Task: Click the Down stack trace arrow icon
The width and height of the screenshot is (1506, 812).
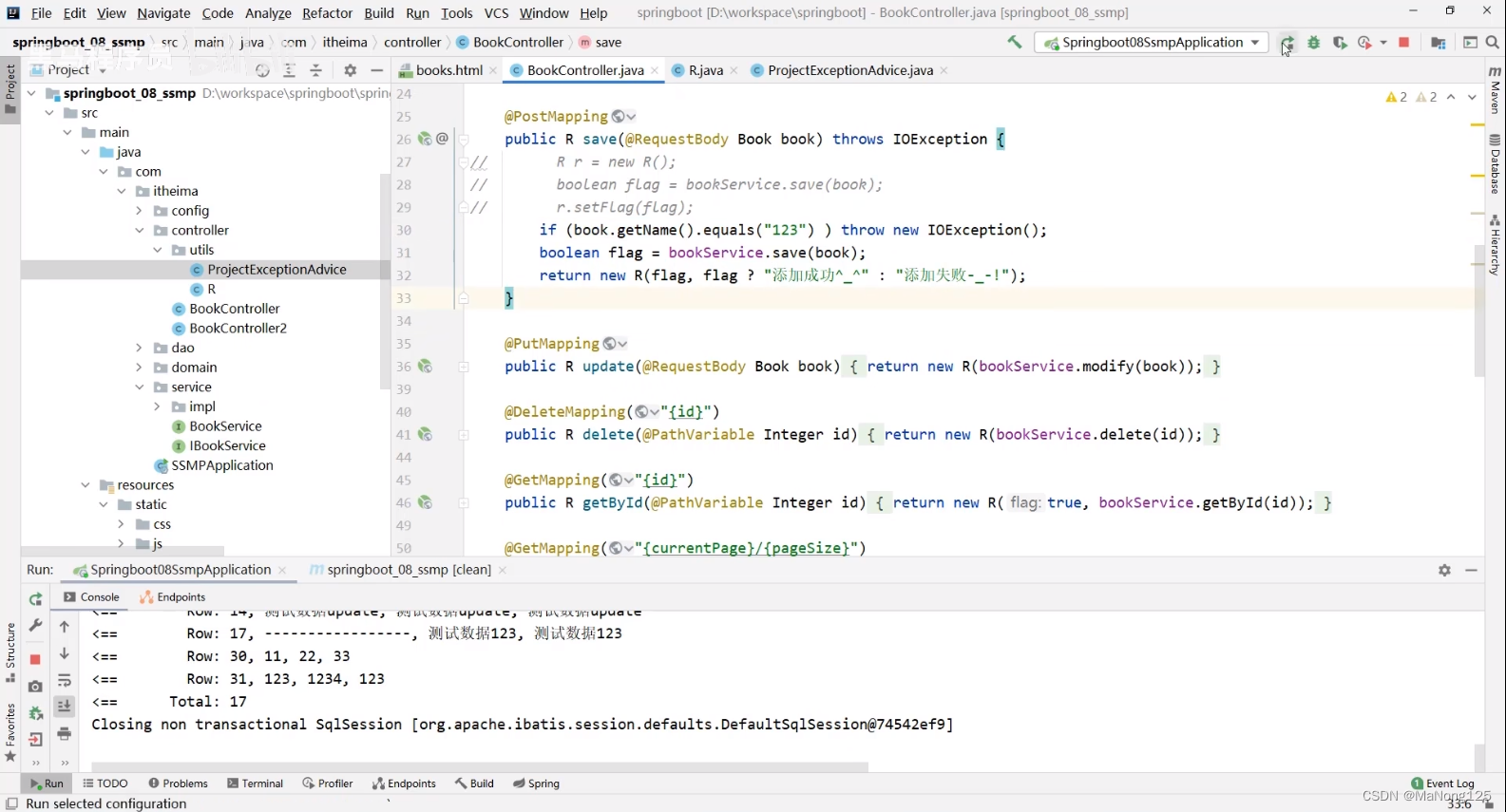Action: [65, 653]
